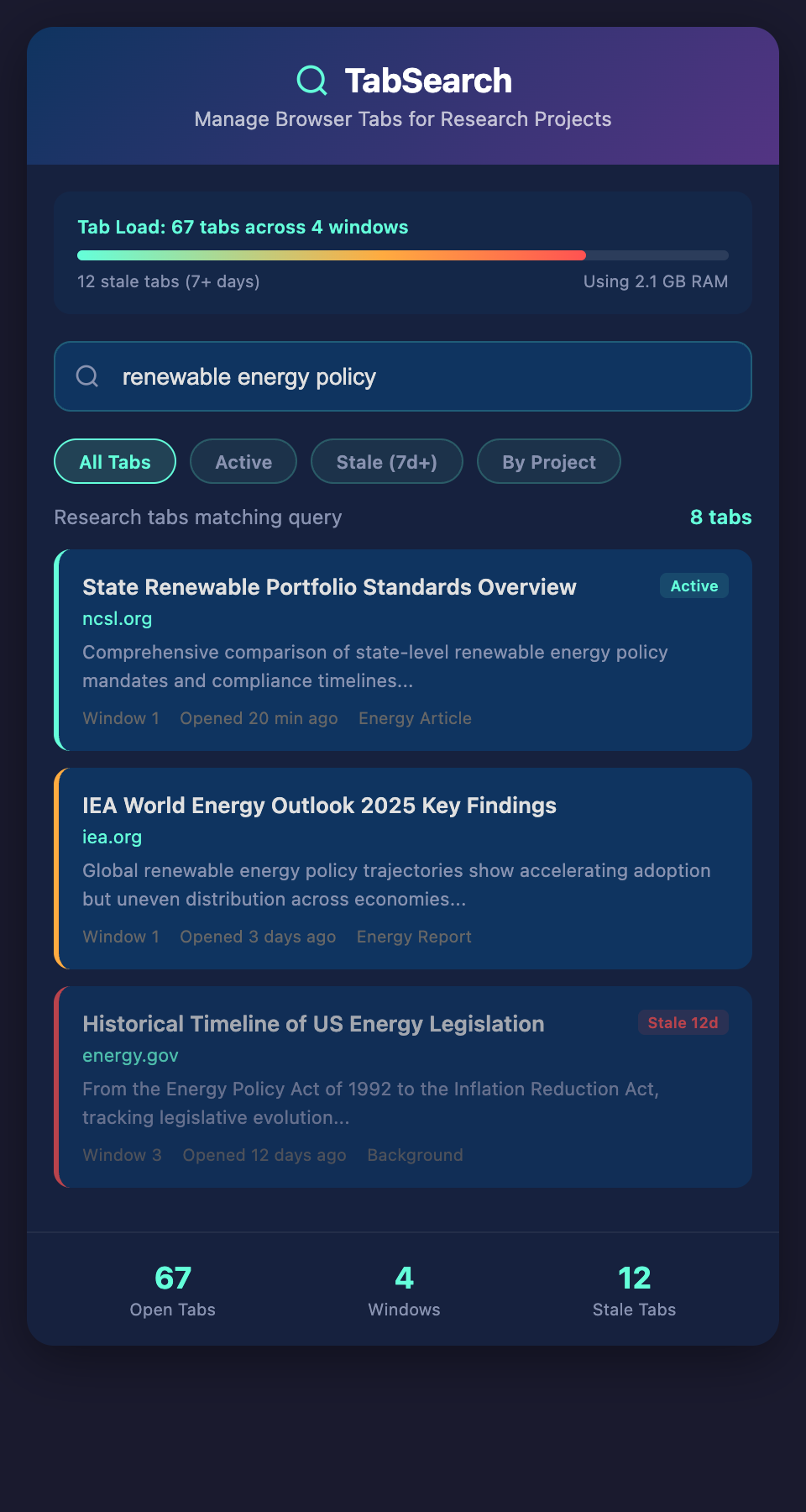Screen dimensions: 806x1512
Task: Click the 67 Open Tabs stat
Action: click(x=173, y=1290)
